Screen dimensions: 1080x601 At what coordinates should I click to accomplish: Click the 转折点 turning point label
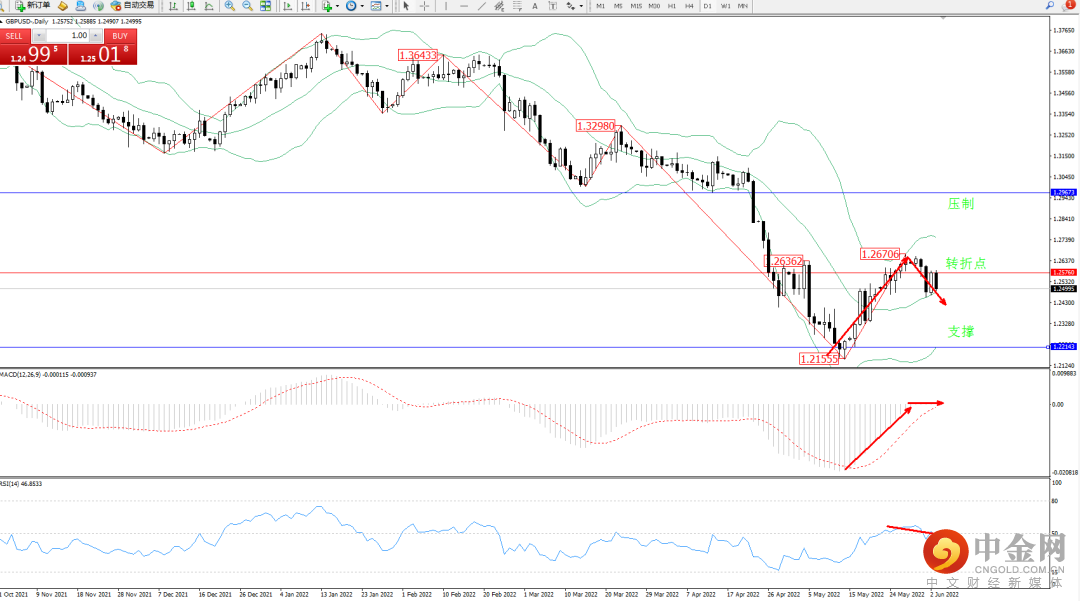966,263
